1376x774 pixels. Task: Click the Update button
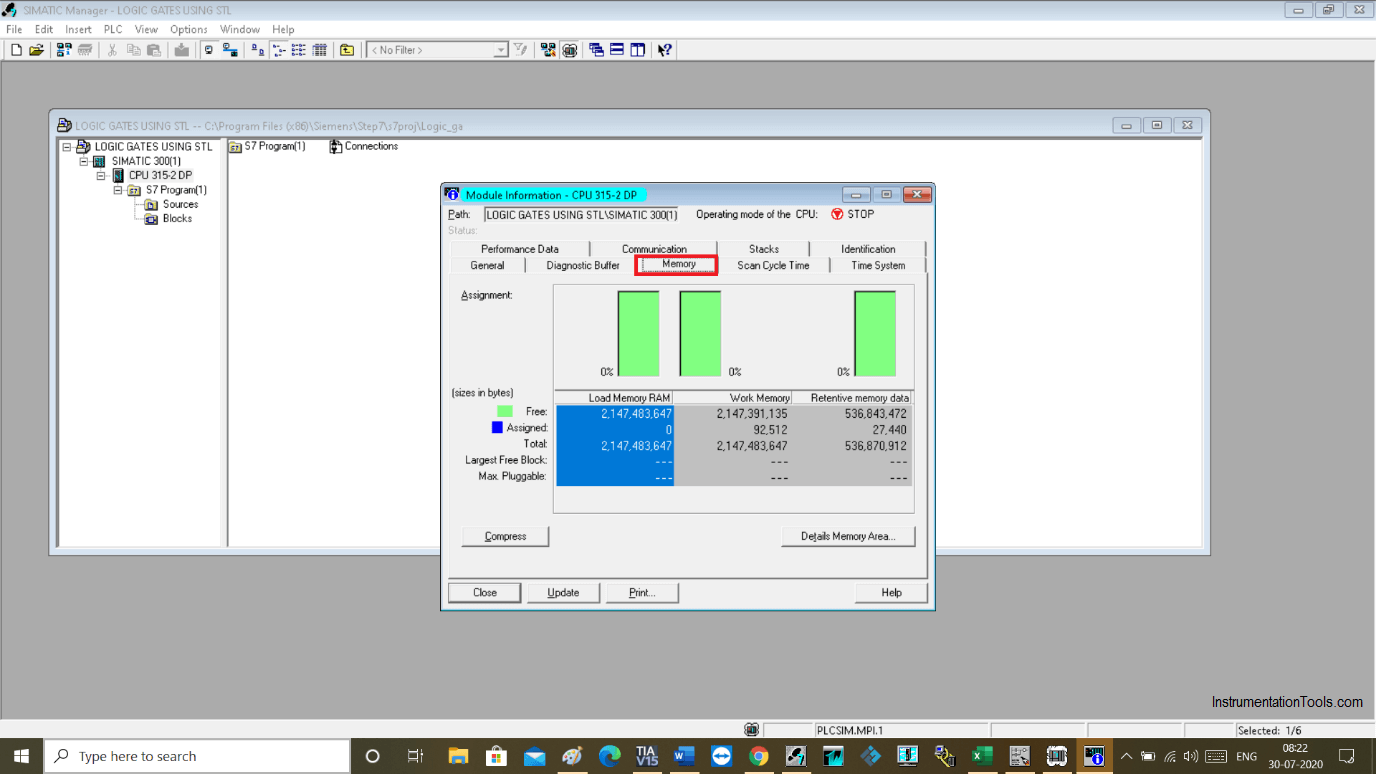click(563, 592)
